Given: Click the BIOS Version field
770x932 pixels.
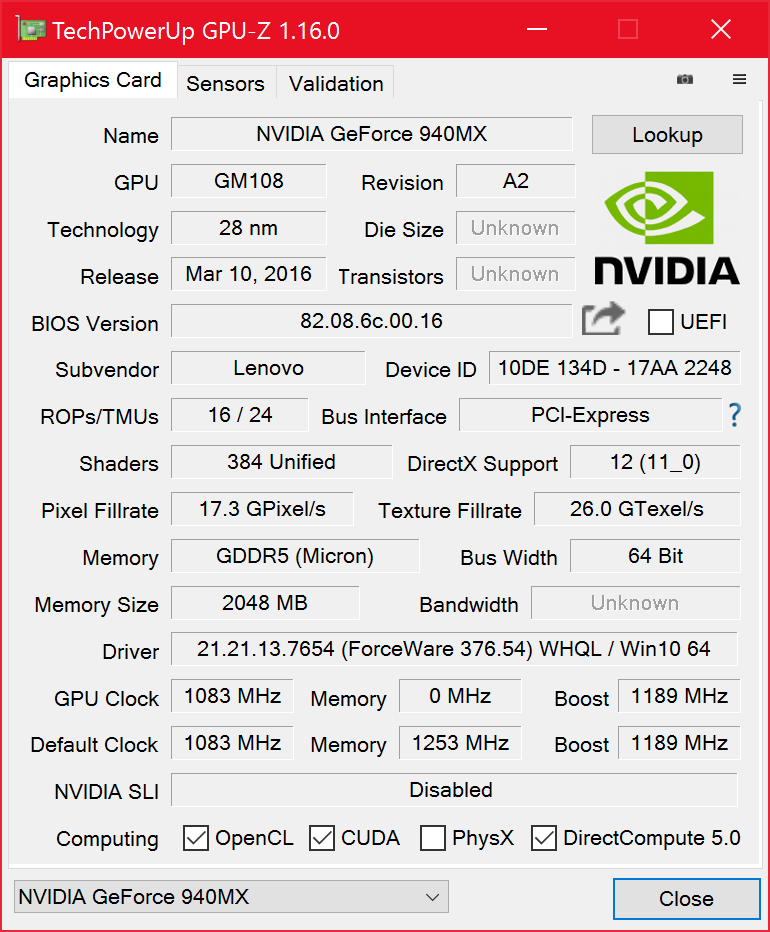Looking at the screenshot, I should coord(372,321).
